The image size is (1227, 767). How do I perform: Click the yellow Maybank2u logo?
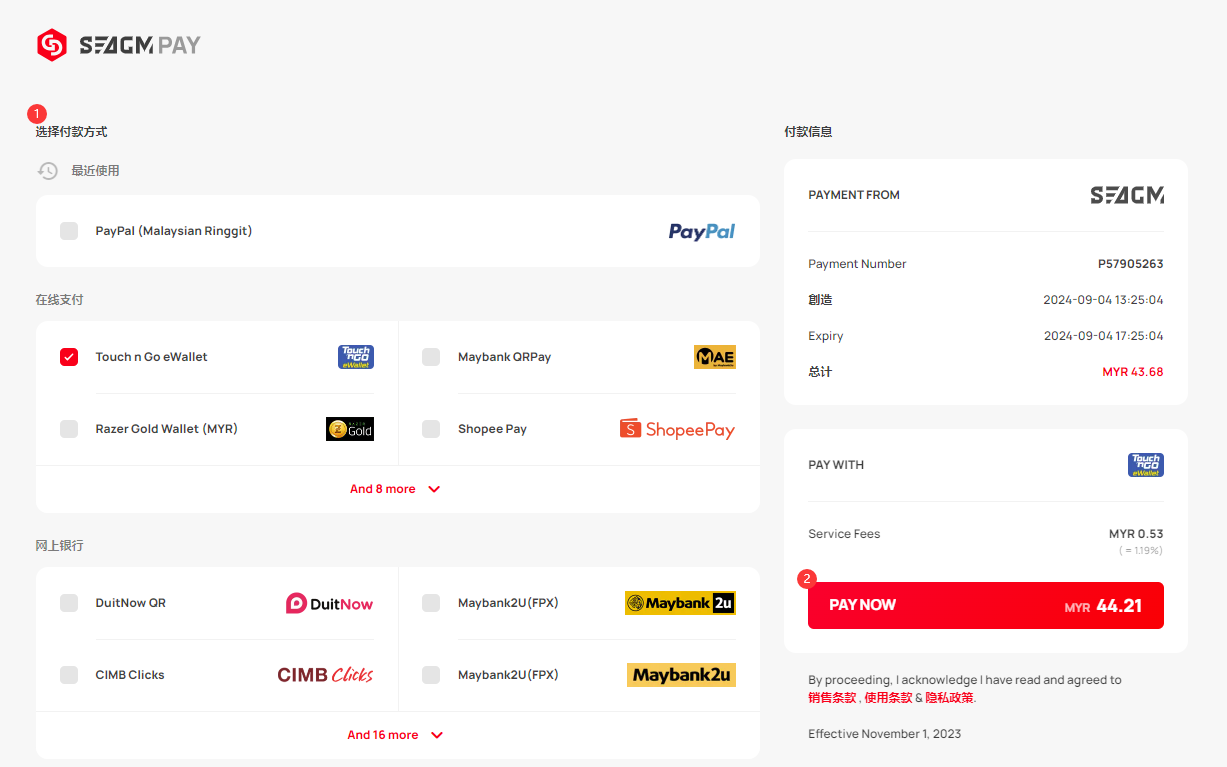click(x=681, y=675)
